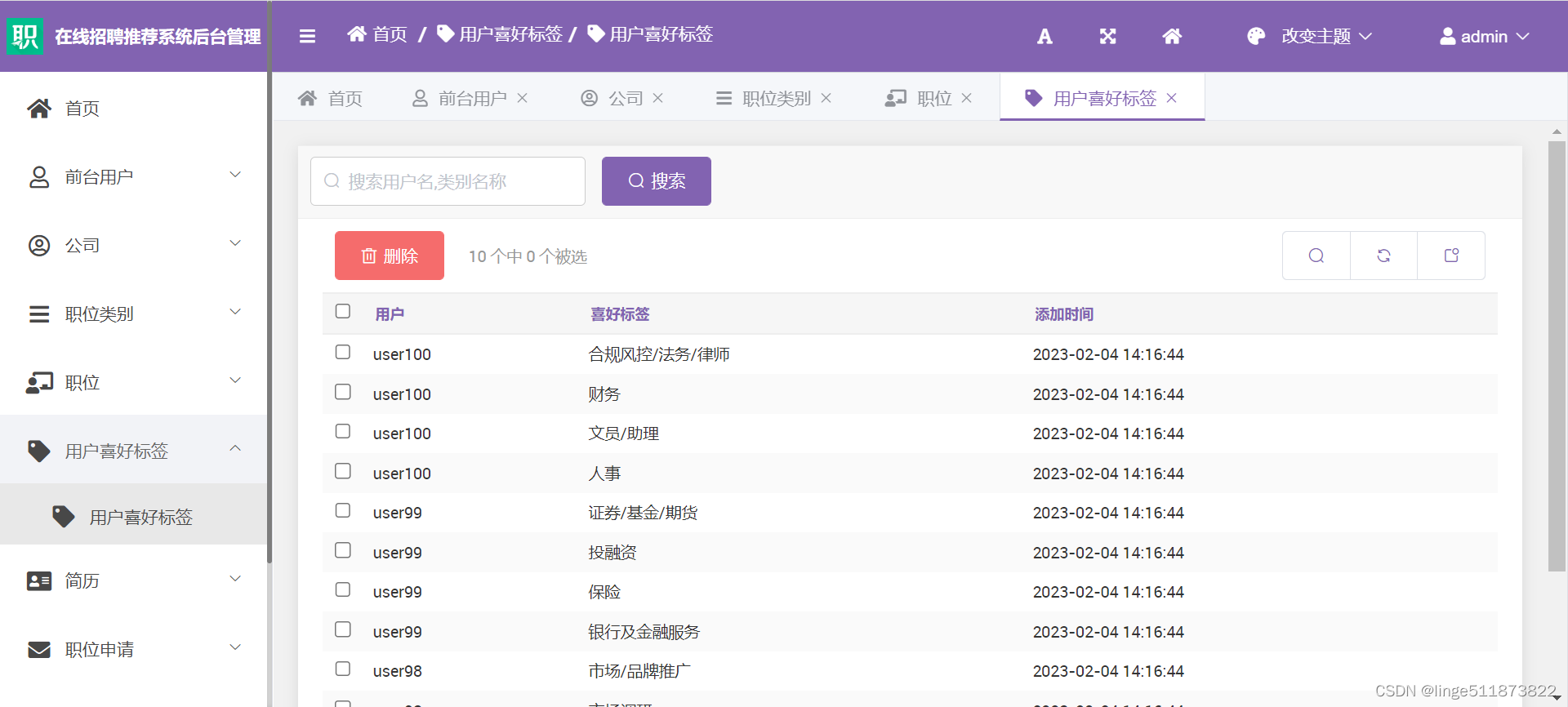Screen dimensions: 1568x707
Task: Close the 职位 tab
Action: tap(967, 98)
